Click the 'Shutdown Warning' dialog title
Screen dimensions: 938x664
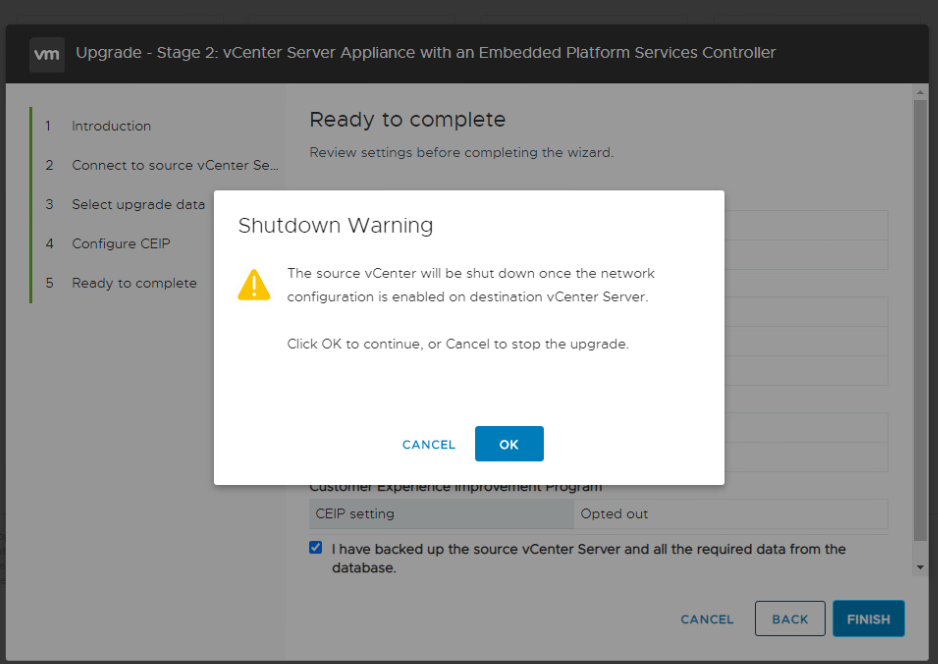[x=336, y=226]
